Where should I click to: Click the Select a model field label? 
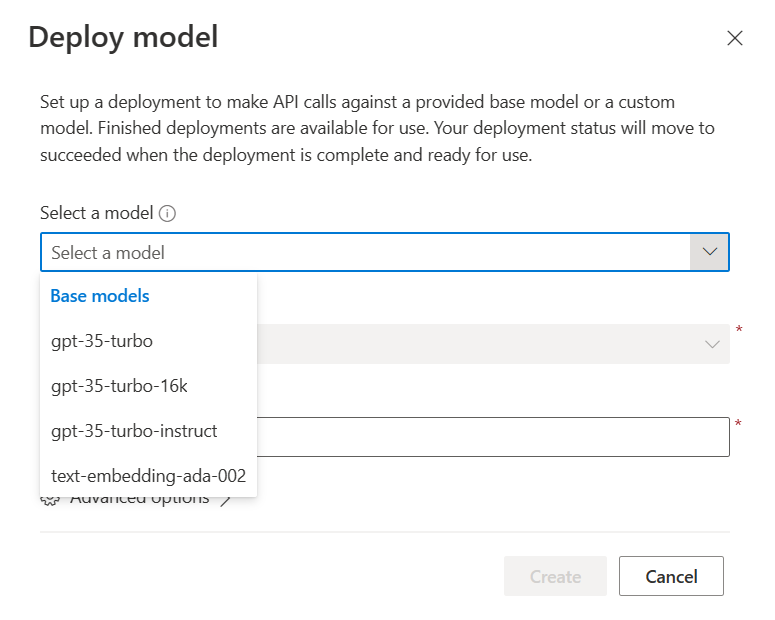pyautogui.click(x=96, y=213)
